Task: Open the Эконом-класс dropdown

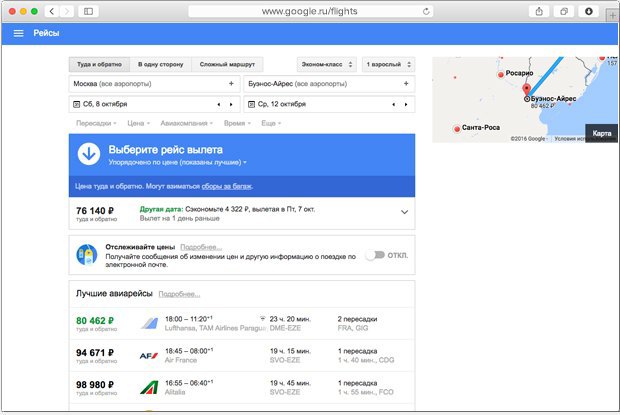Action: click(327, 64)
